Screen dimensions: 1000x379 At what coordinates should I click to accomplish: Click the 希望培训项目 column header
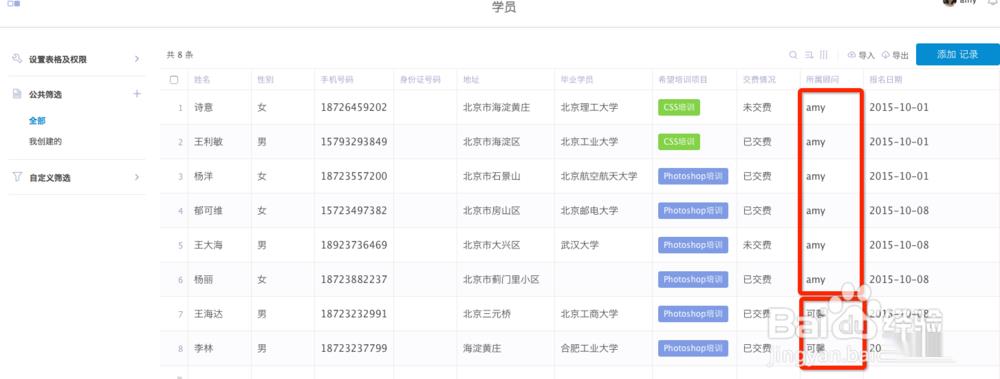pos(683,80)
